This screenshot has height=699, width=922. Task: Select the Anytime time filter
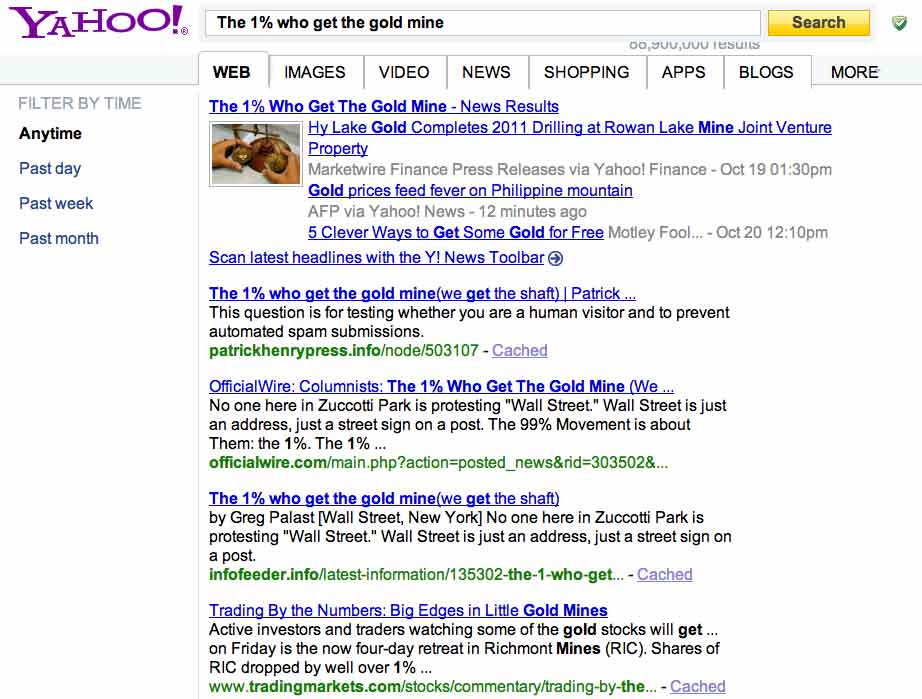(x=51, y=133)
